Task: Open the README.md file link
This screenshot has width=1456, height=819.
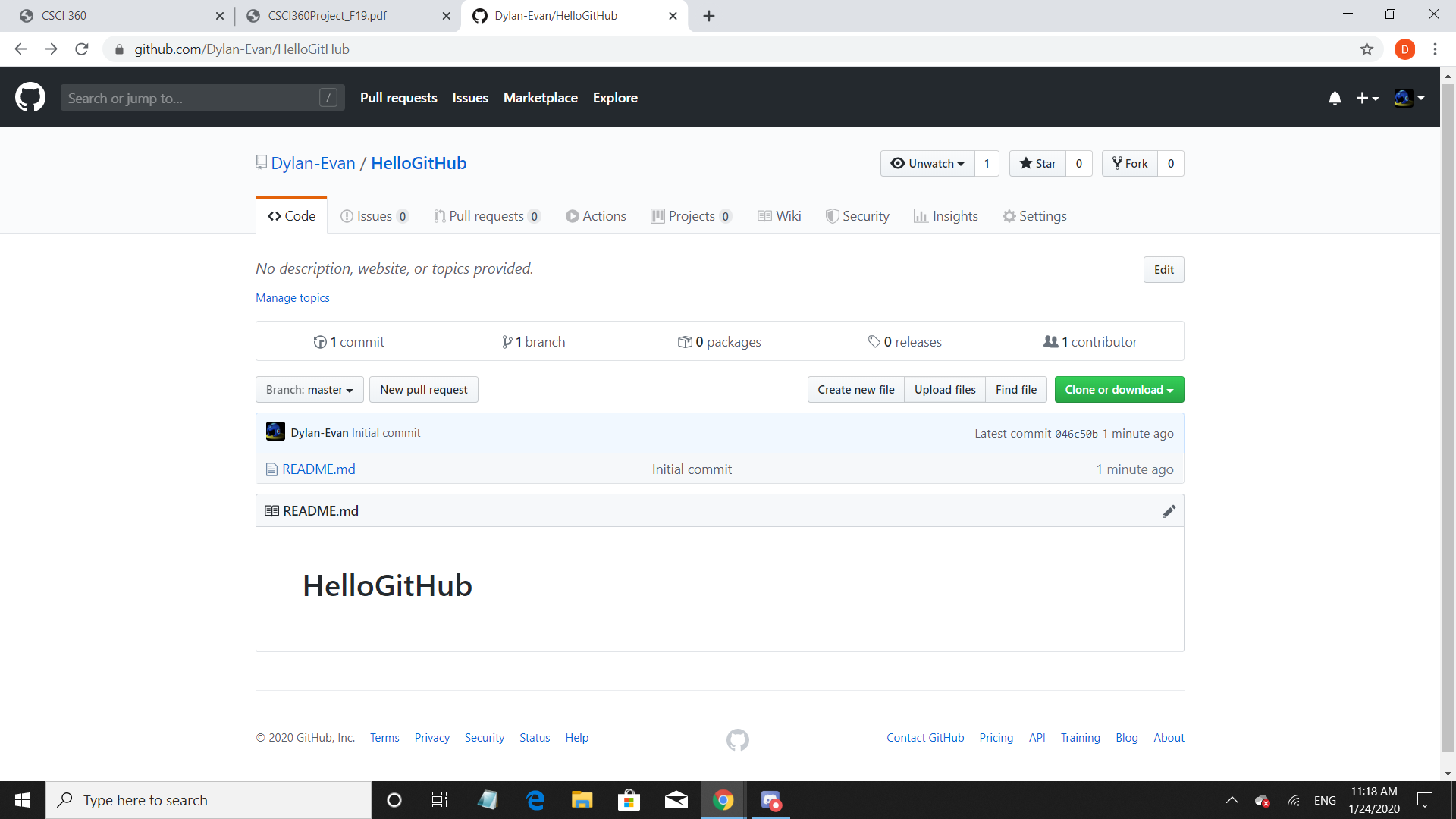Action: tap(318, 469)
